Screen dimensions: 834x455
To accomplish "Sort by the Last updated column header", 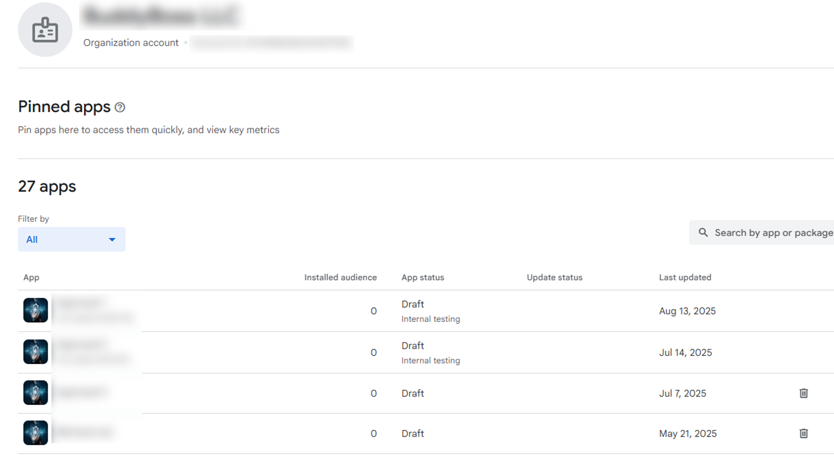I will [685, 277].
